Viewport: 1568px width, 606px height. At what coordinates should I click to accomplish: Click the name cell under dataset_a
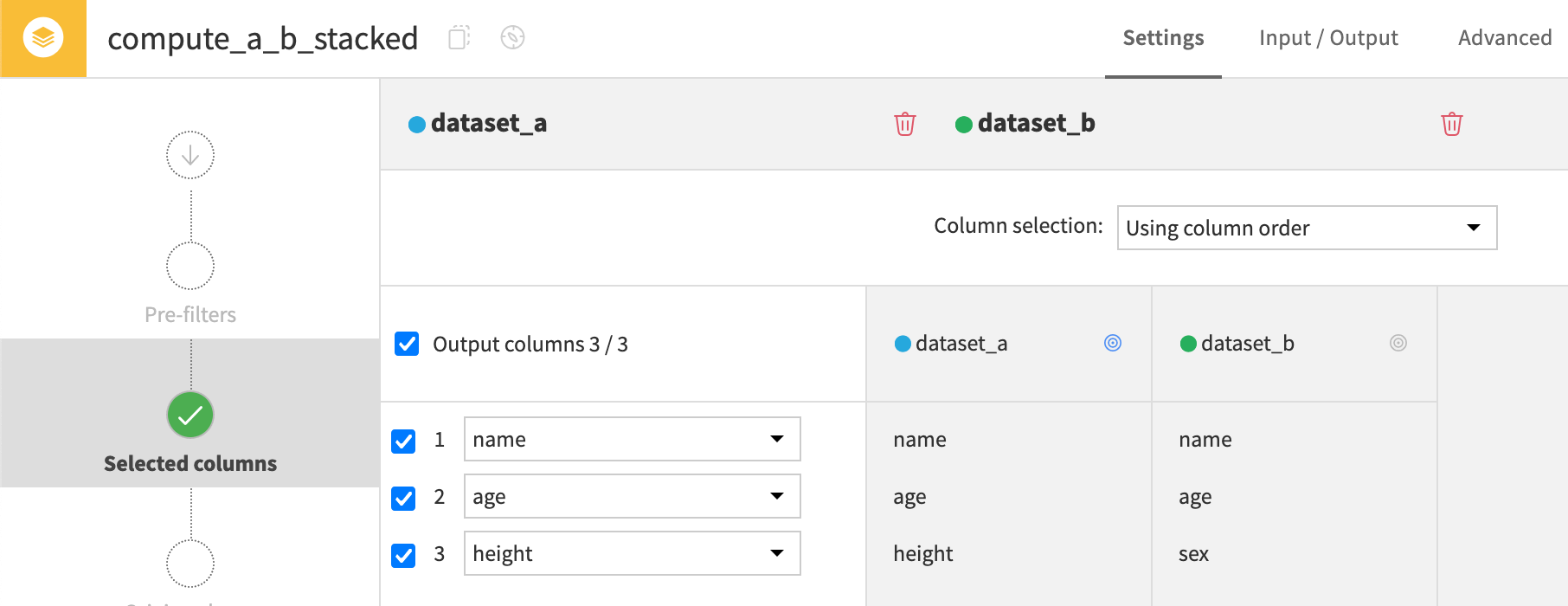click(920, 440)
